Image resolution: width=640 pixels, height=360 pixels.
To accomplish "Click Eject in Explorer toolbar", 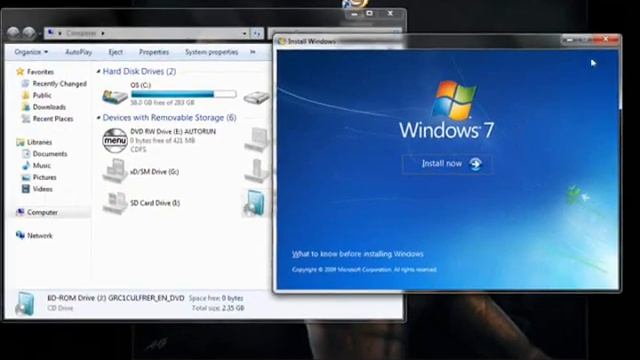I will click(x=116, y=52).
